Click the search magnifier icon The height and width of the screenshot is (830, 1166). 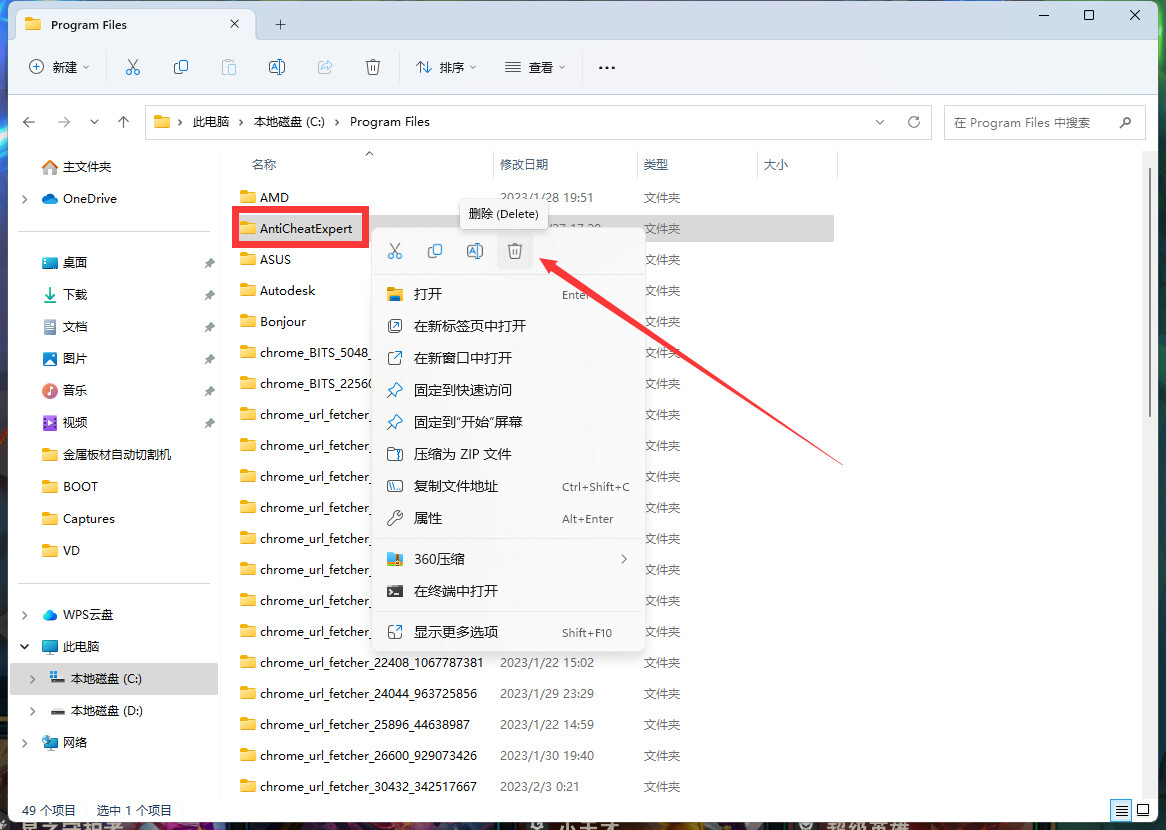[1126, 123]
